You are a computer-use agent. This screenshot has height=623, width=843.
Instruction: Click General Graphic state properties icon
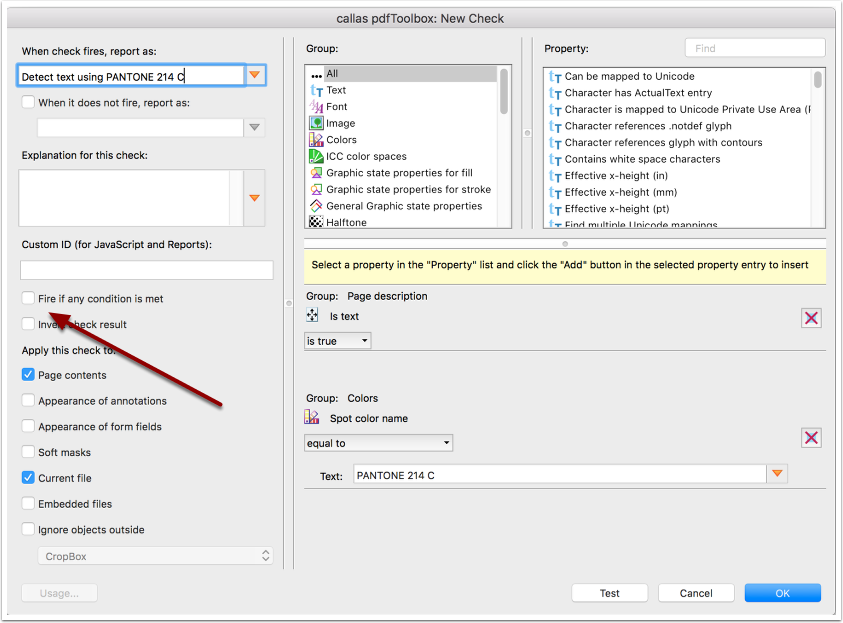(316, 206)
